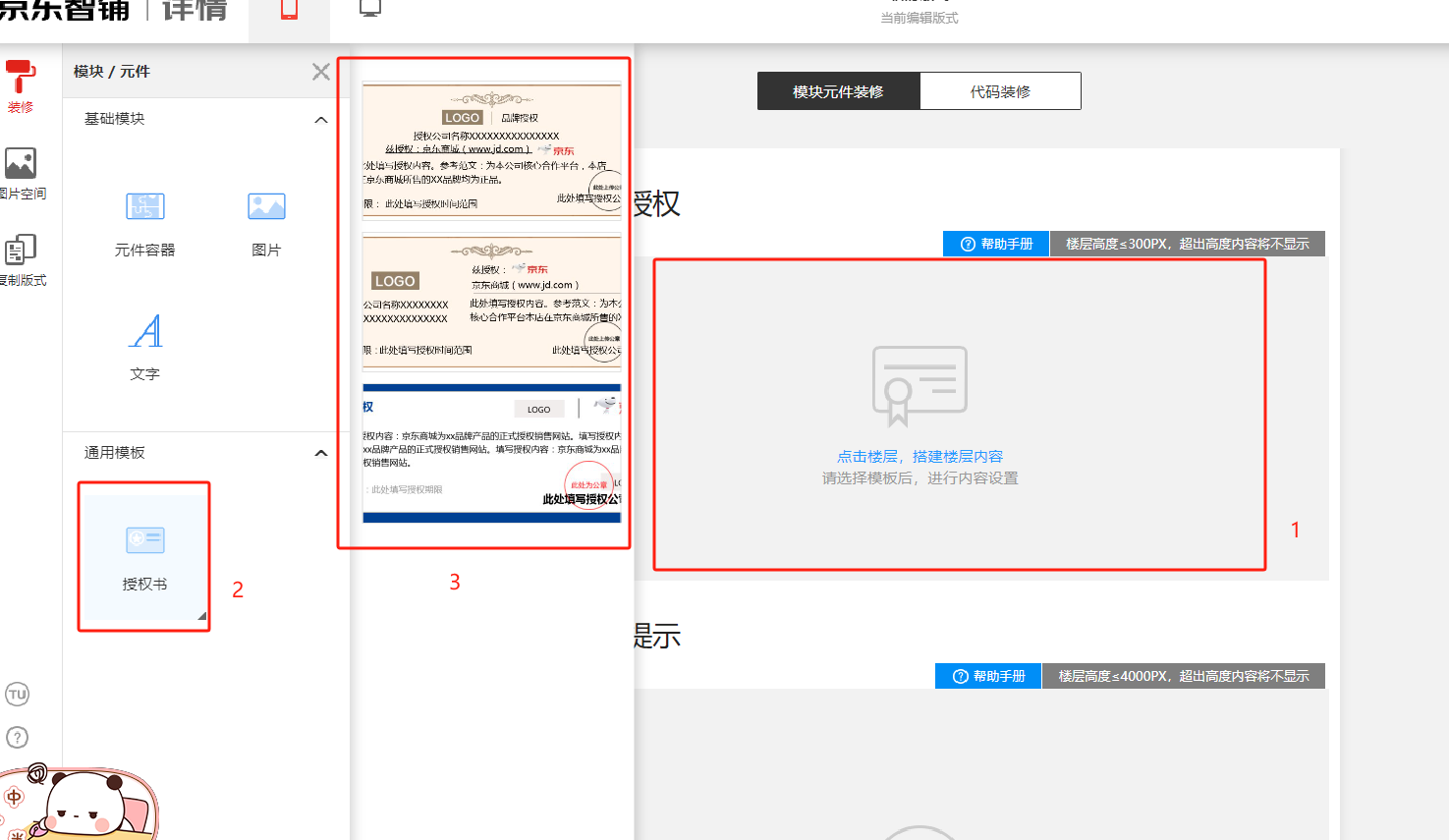Switch to 代码装修 tab
1449x840 pixels.
(x=1000, y=91)
